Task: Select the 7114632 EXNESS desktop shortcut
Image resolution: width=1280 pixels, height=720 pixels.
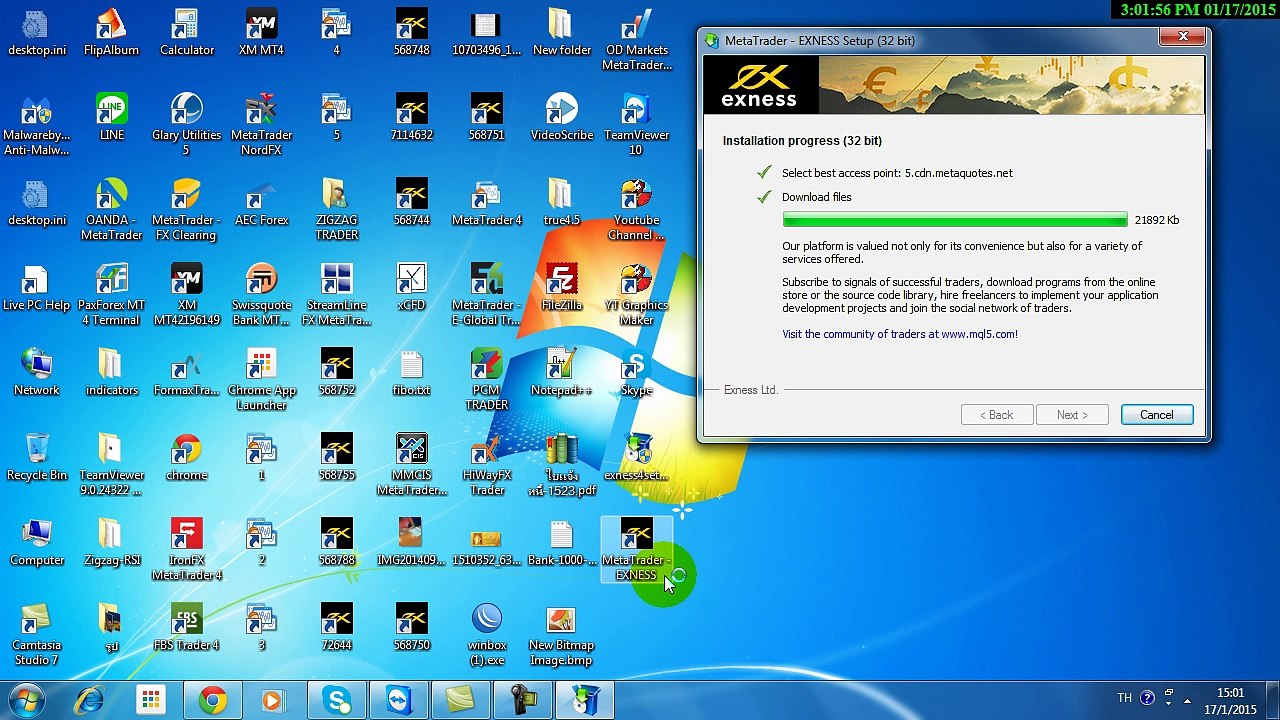Action: [411, 117]
